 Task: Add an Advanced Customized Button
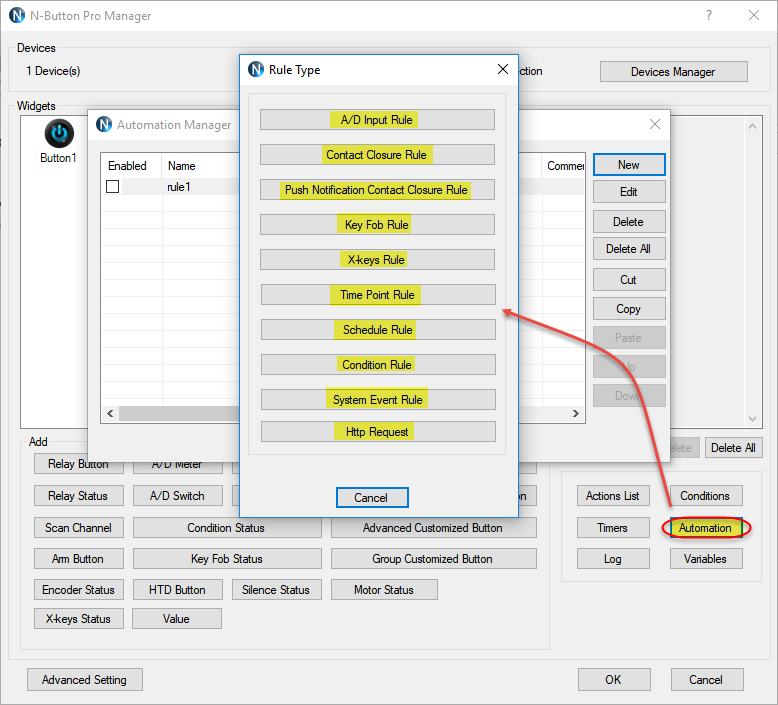[433, 528]
